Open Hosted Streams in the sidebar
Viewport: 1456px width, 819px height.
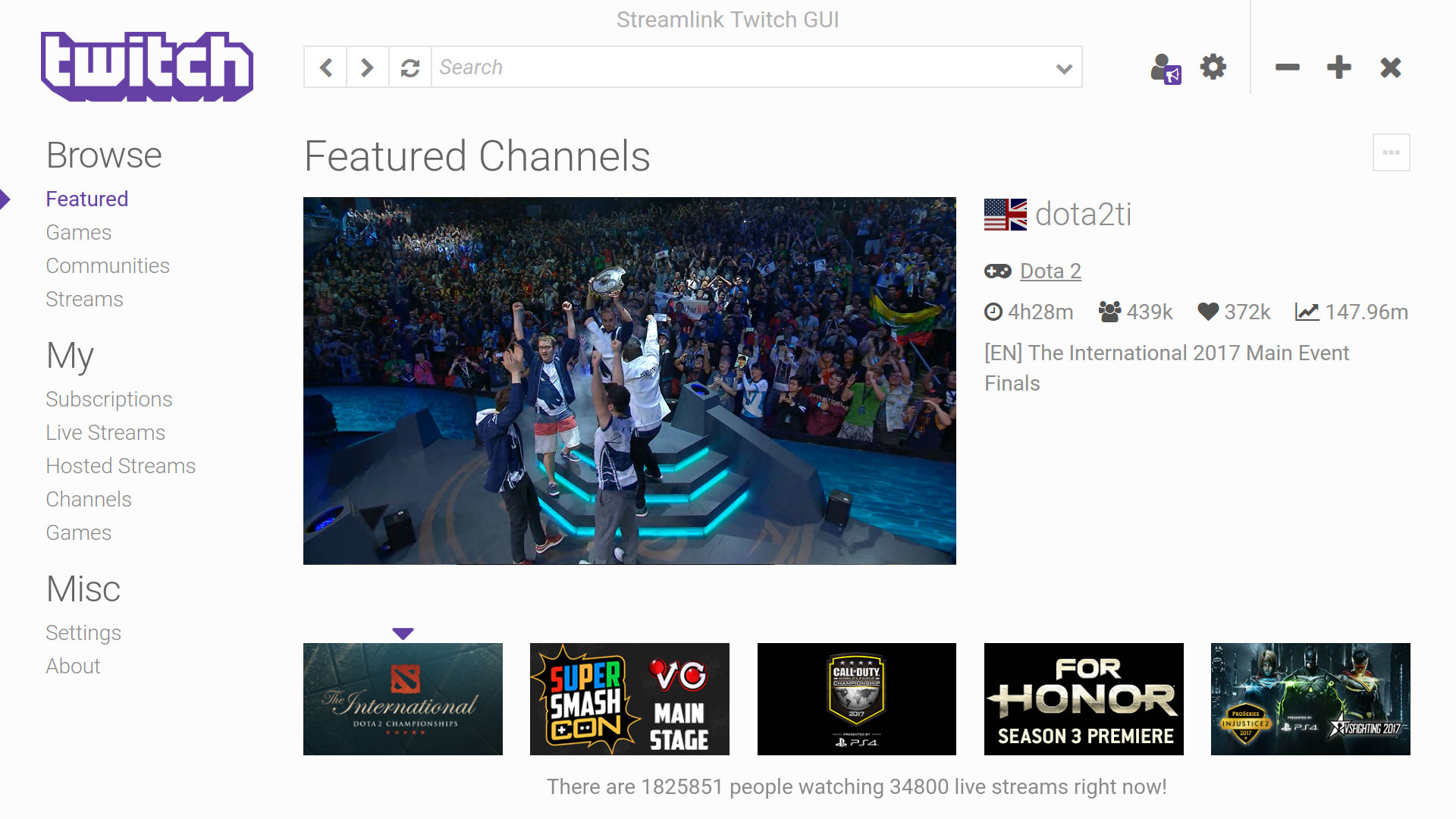[121, 466]
